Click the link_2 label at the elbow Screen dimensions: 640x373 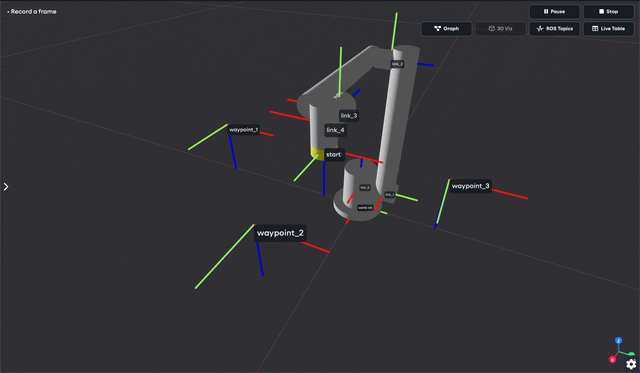397,64
